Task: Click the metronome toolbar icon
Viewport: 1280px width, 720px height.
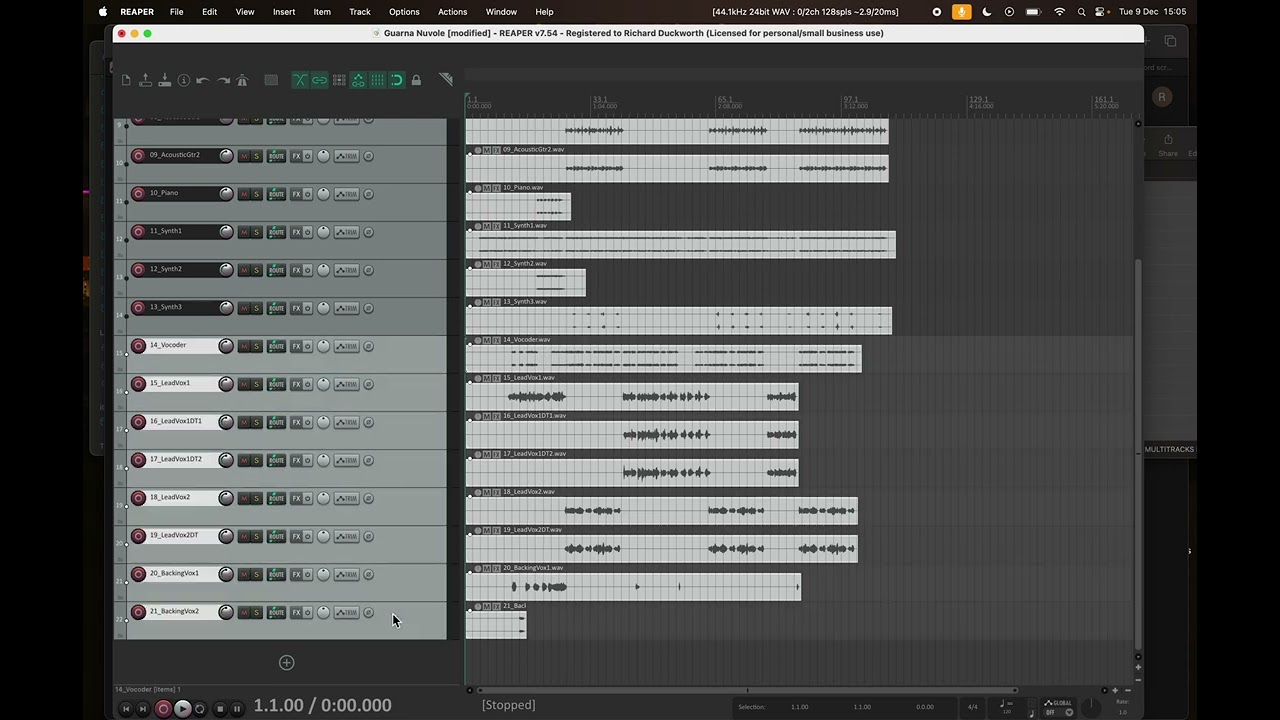Action: 242,80
